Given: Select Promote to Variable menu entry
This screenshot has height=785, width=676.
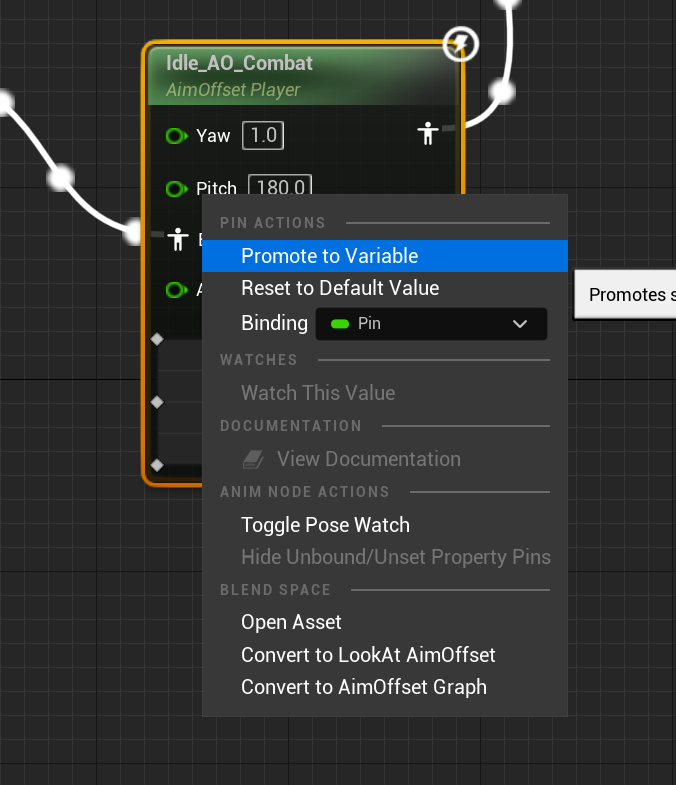Looking at the screenshot, I should (385, 256).
